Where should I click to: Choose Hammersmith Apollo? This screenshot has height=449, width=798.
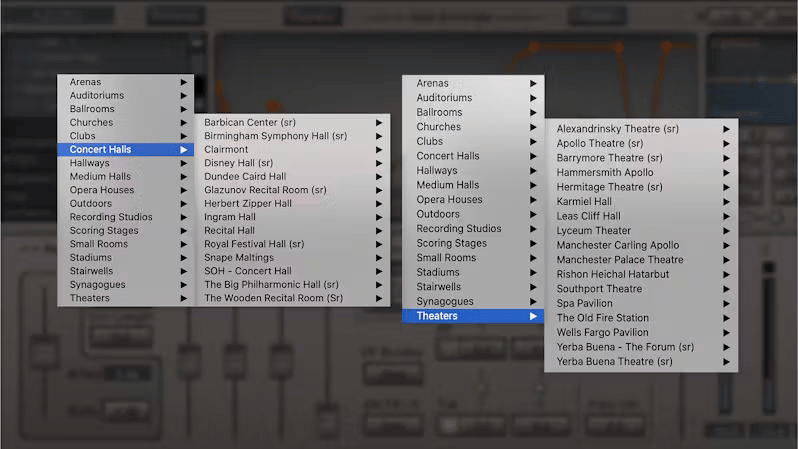click(x=641, y=173)
